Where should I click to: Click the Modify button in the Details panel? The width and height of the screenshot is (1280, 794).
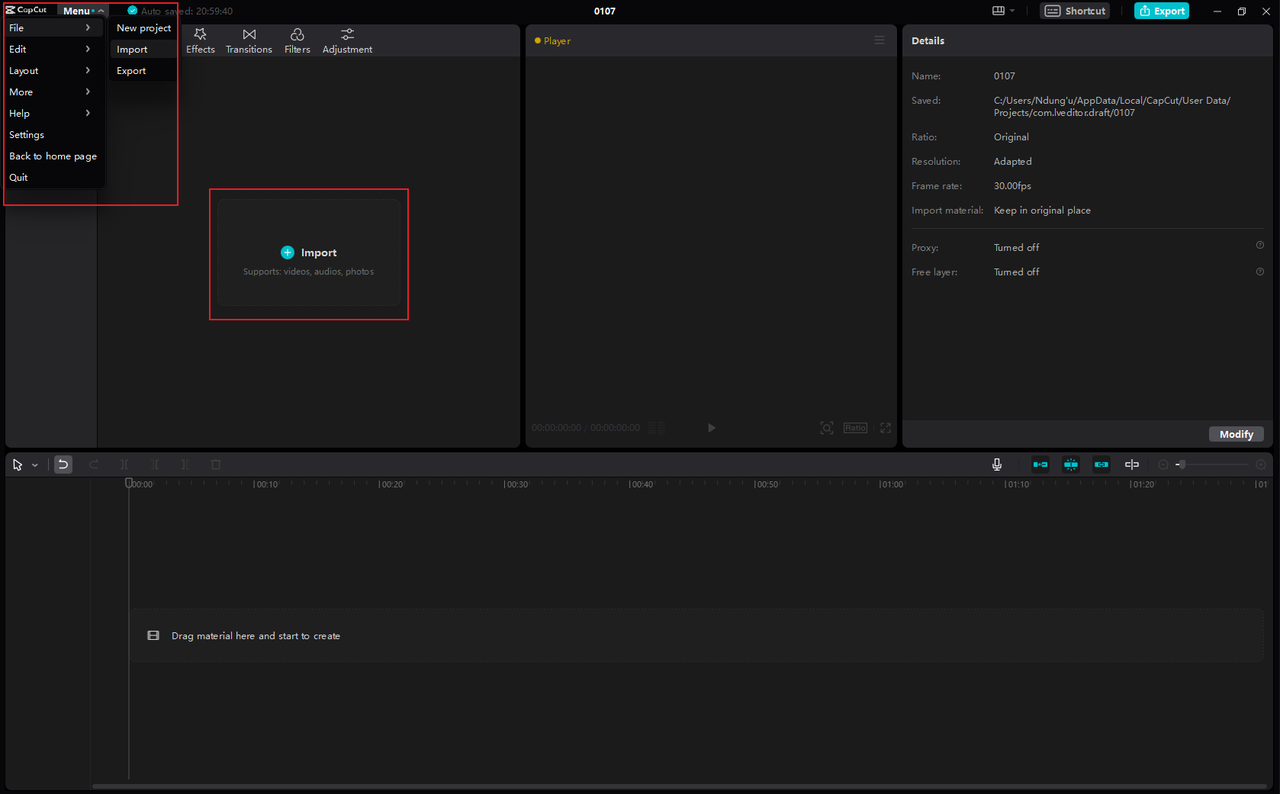[1236, 433]
